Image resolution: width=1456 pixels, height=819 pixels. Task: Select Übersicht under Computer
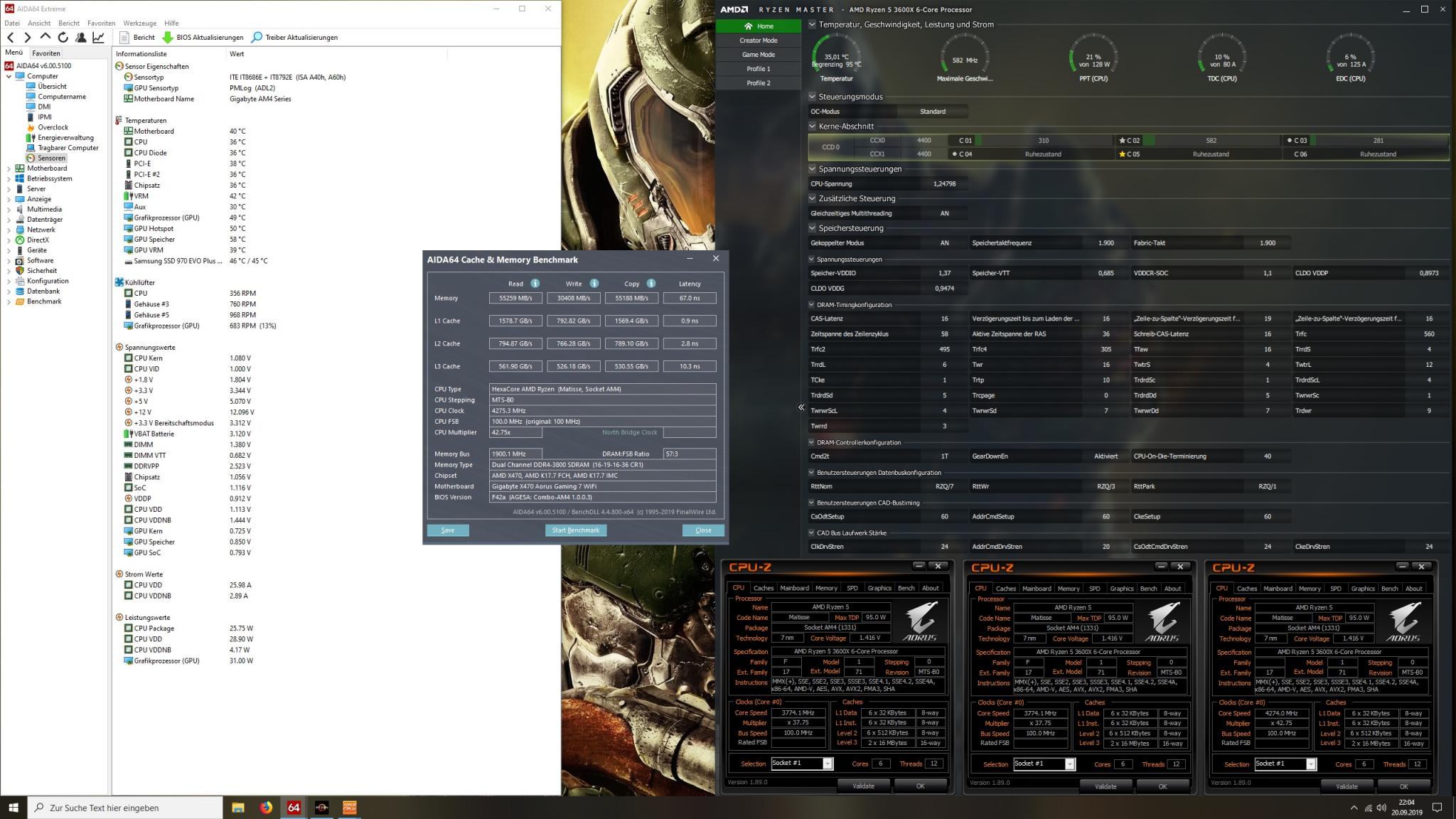pos(52,86)
